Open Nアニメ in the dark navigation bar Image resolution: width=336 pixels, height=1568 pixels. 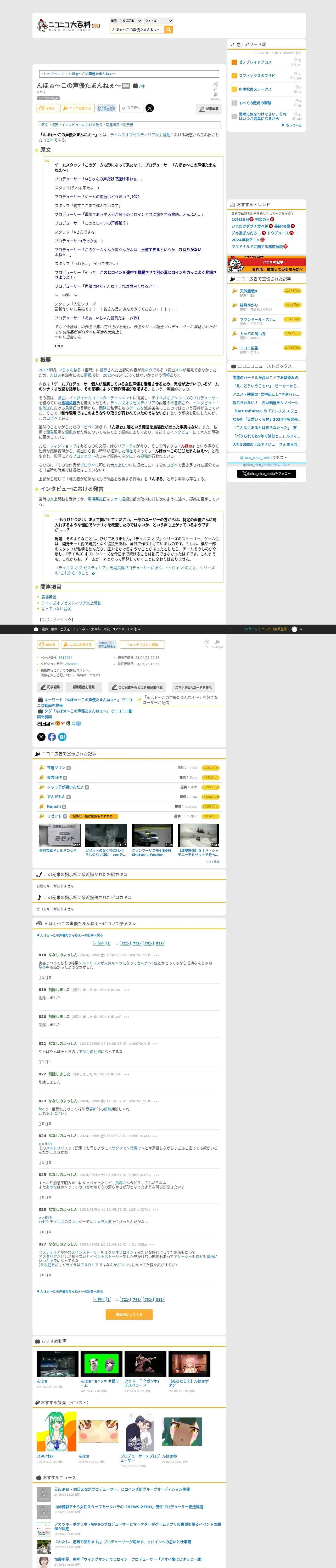coord(118,629)
